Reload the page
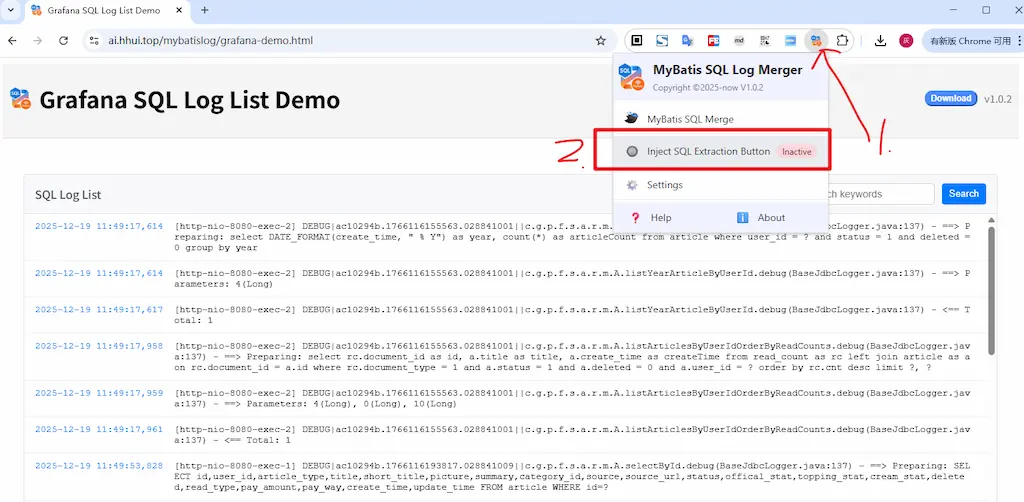Image resolution: width=1024 pixels, height=502 pixels. coord(64,41)
